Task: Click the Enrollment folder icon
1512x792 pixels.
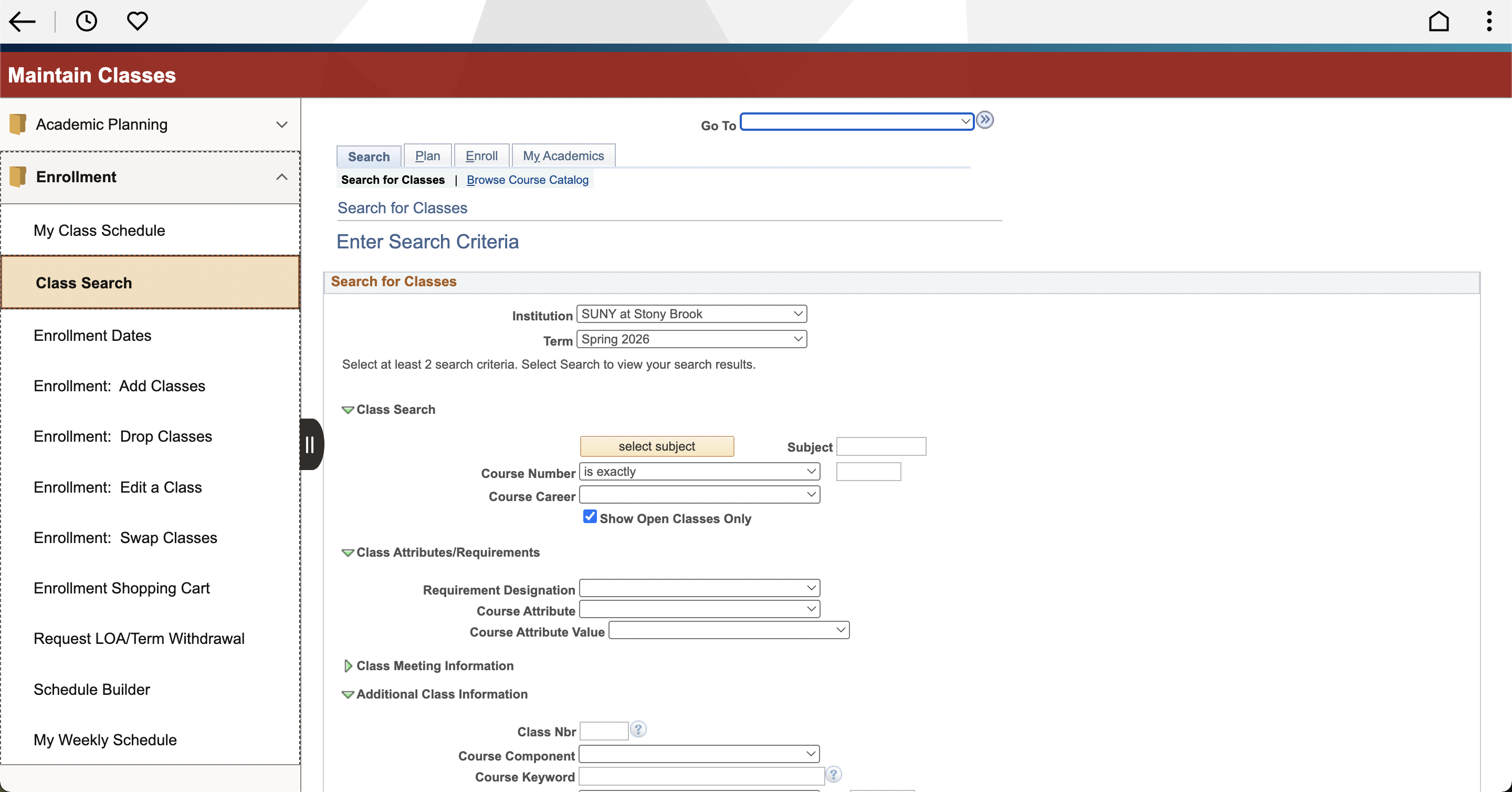Action: 18,176
